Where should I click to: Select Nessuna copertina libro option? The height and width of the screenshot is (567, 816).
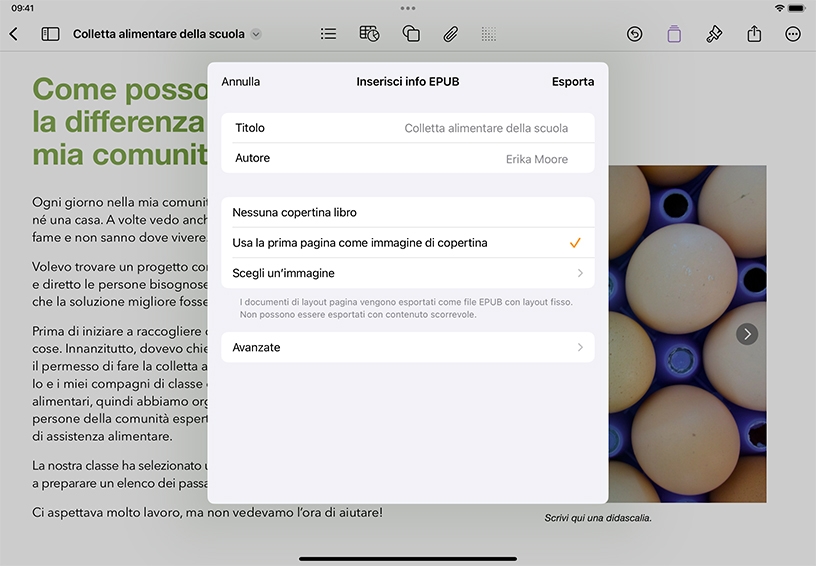(x=408, y=212)
